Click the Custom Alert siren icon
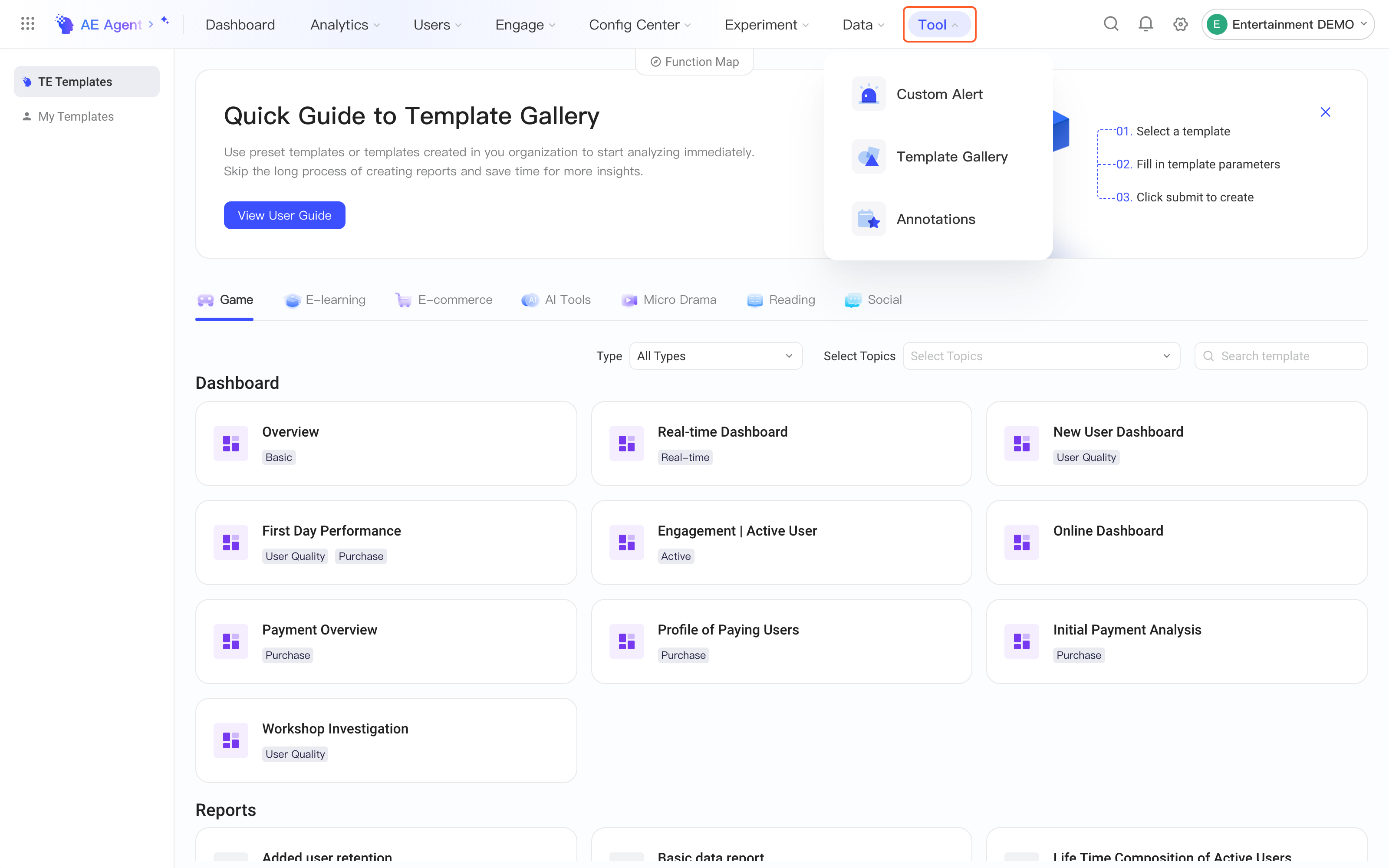 click(869, 94)
